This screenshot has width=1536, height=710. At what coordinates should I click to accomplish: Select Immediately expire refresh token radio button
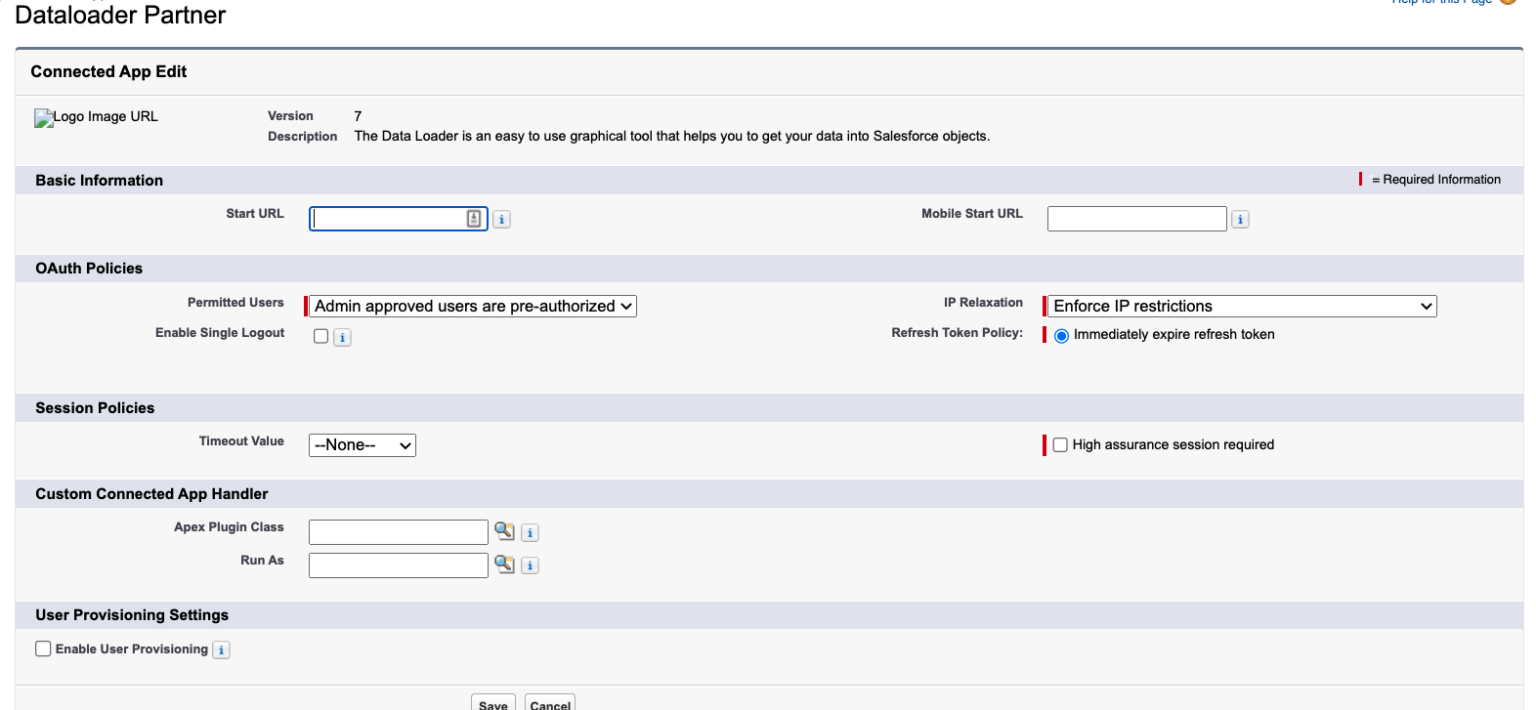[x=1061, y=335]
